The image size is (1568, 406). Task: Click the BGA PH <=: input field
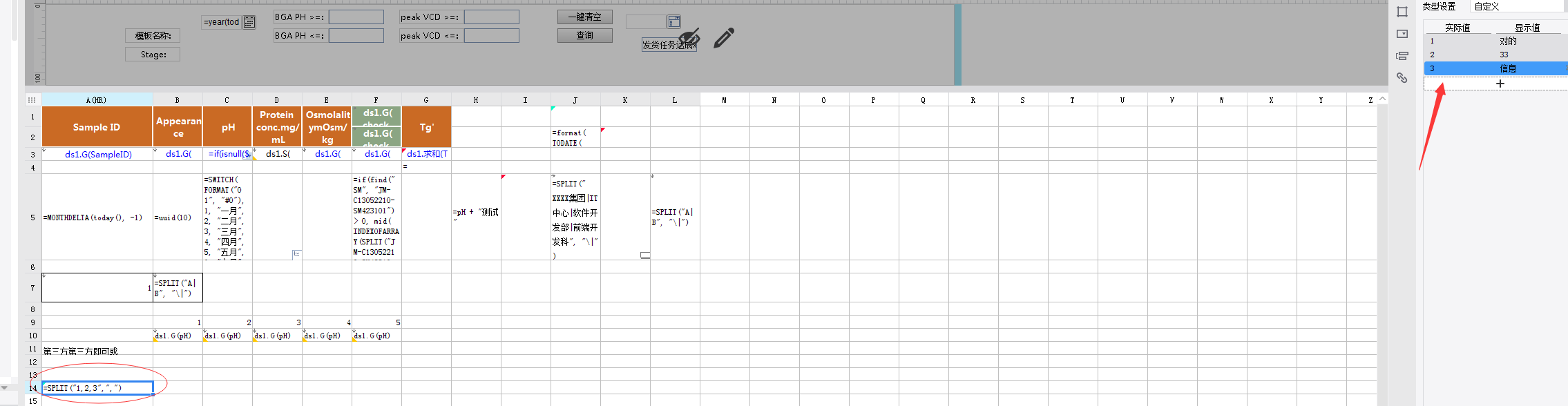coord(356,35)
